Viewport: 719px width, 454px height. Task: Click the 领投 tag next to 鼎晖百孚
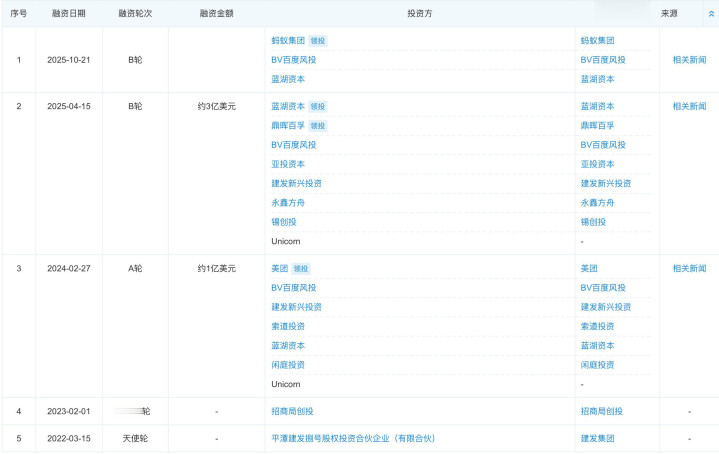[318, 126]
